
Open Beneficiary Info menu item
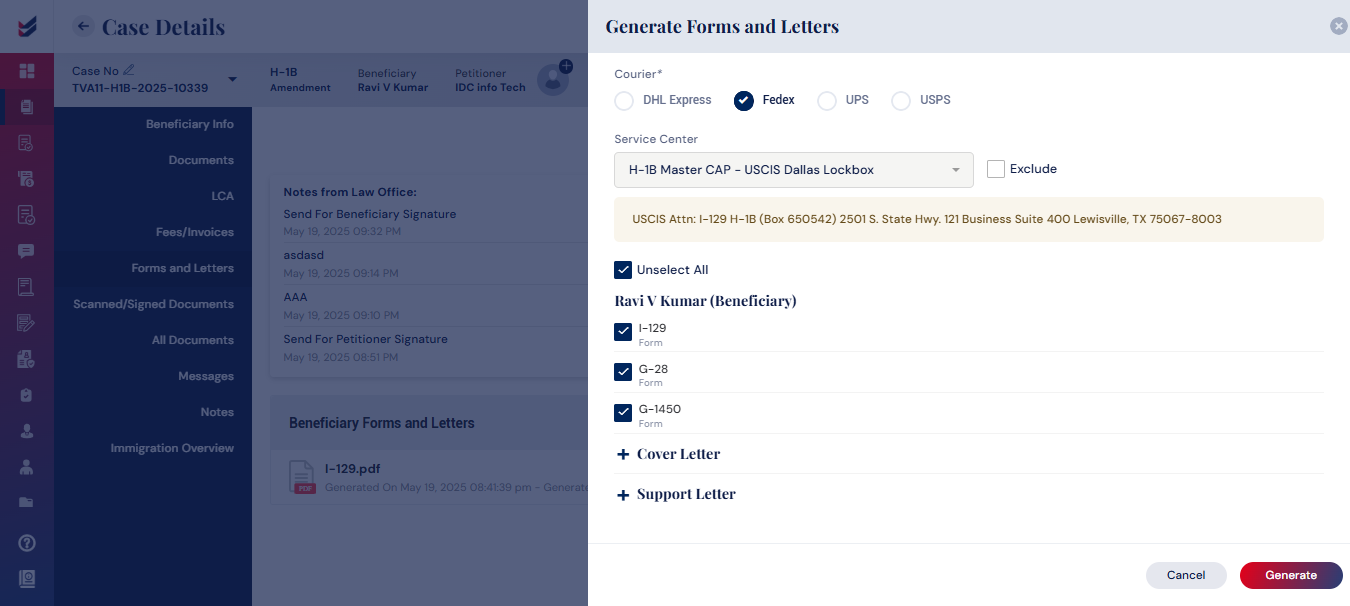click(190, 124)
